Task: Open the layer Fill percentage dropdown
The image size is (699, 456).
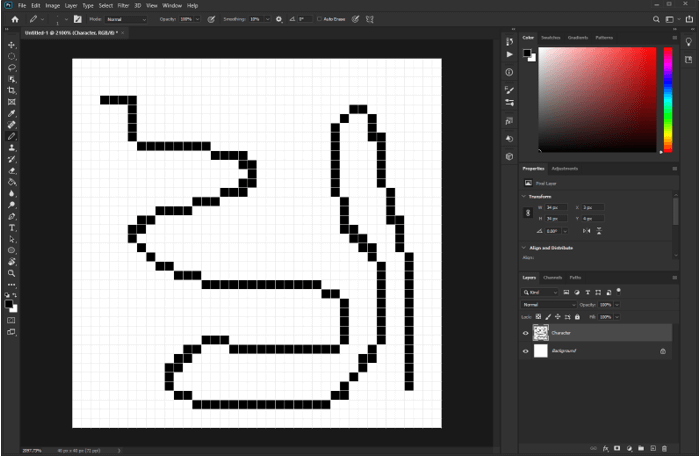Action: pyautogui.click(x=617, y=317)
